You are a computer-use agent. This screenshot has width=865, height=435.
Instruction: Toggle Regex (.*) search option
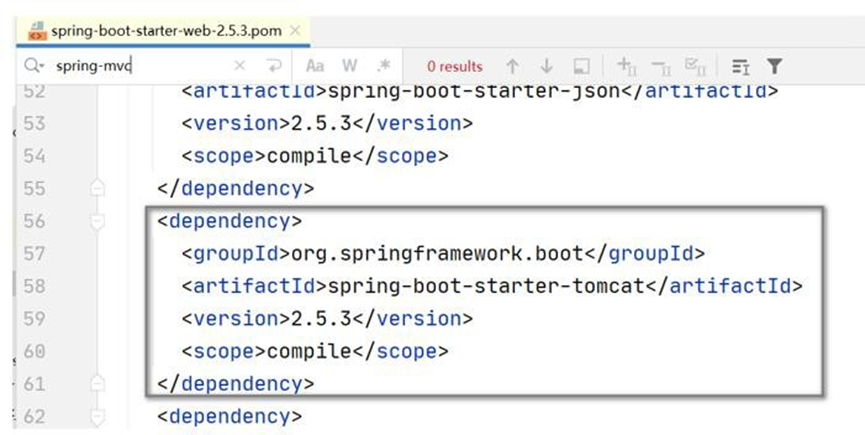(x=383, y=67)
